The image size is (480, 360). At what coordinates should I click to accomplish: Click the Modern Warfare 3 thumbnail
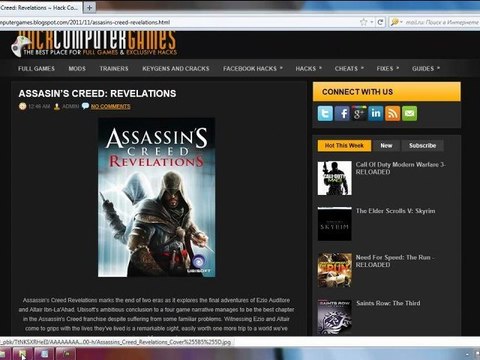pyautogui.click(x=334, y=178)
